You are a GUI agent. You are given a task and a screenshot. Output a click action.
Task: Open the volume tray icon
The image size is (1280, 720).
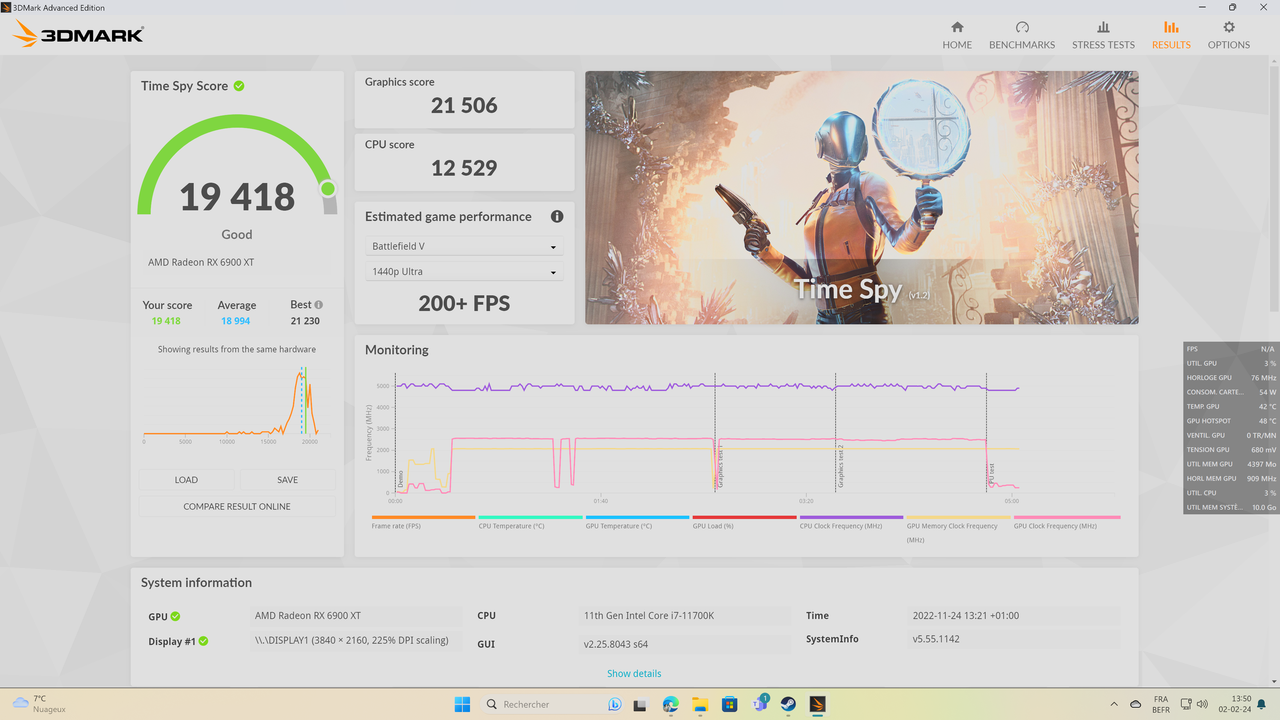point(1201,704)
